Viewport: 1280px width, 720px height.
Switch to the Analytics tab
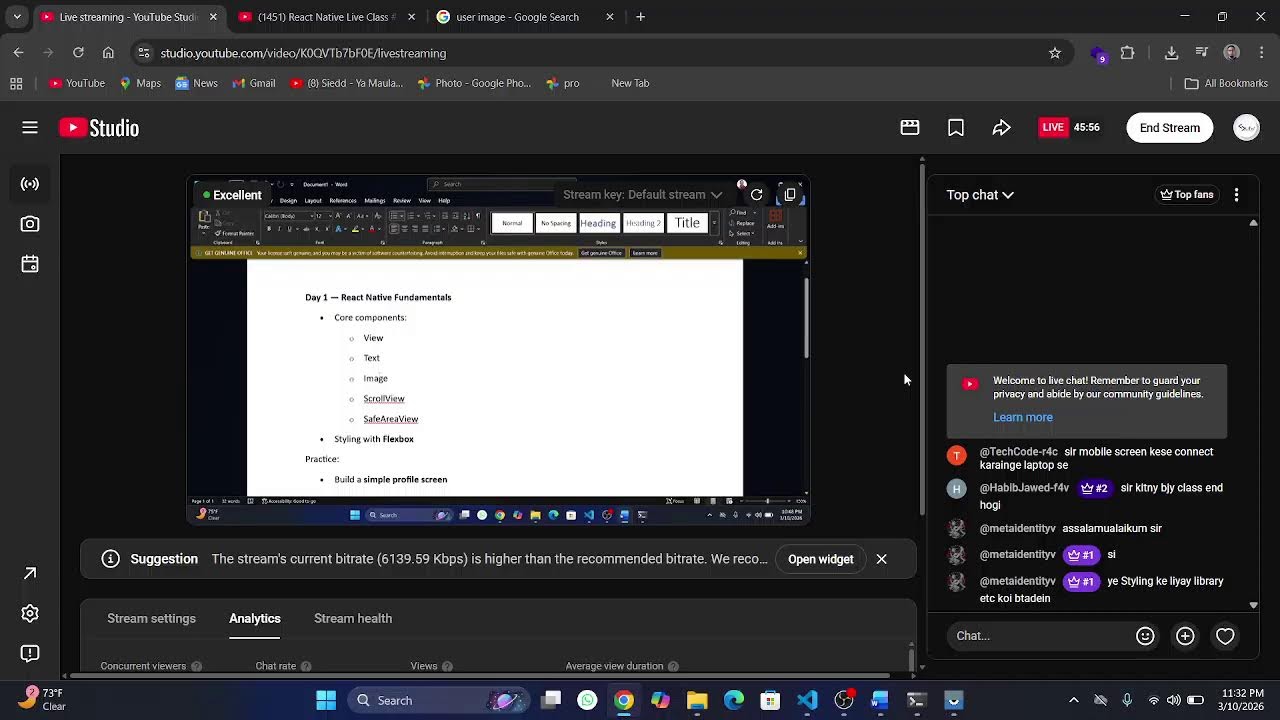click(x=255, y=618)
